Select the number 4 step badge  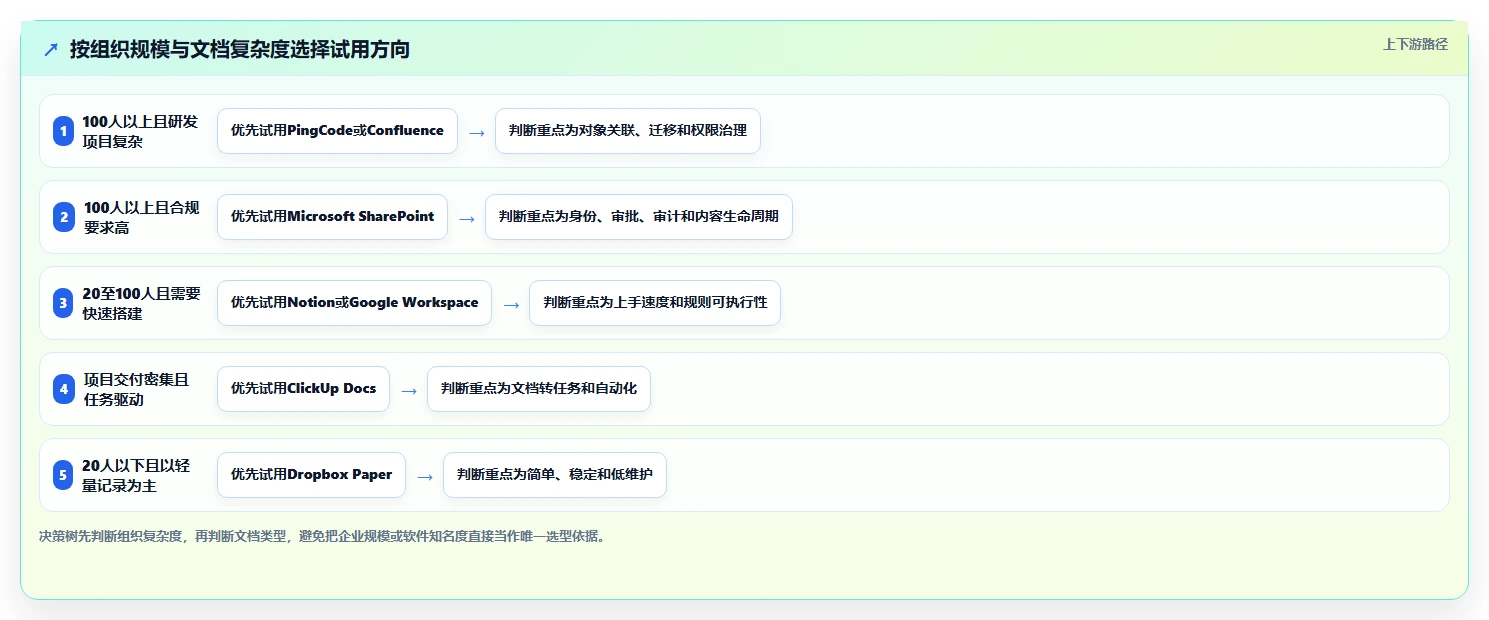(x=64, y=389)
